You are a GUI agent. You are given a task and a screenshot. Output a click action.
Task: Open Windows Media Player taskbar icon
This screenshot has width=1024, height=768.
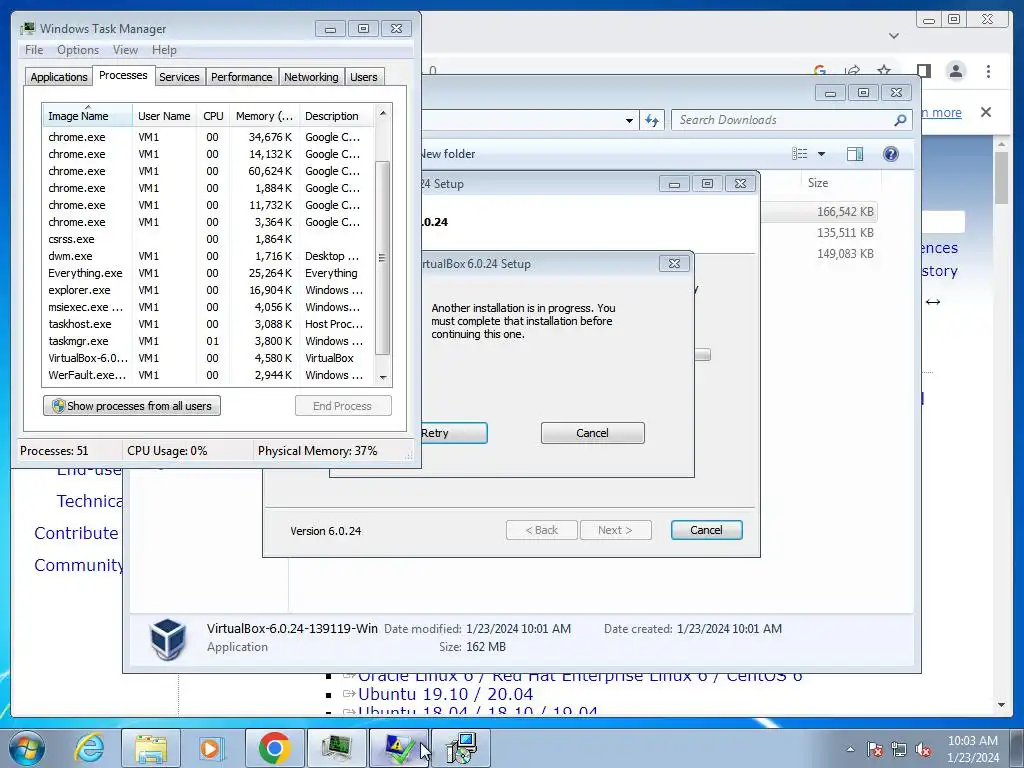tap(211, 748)
